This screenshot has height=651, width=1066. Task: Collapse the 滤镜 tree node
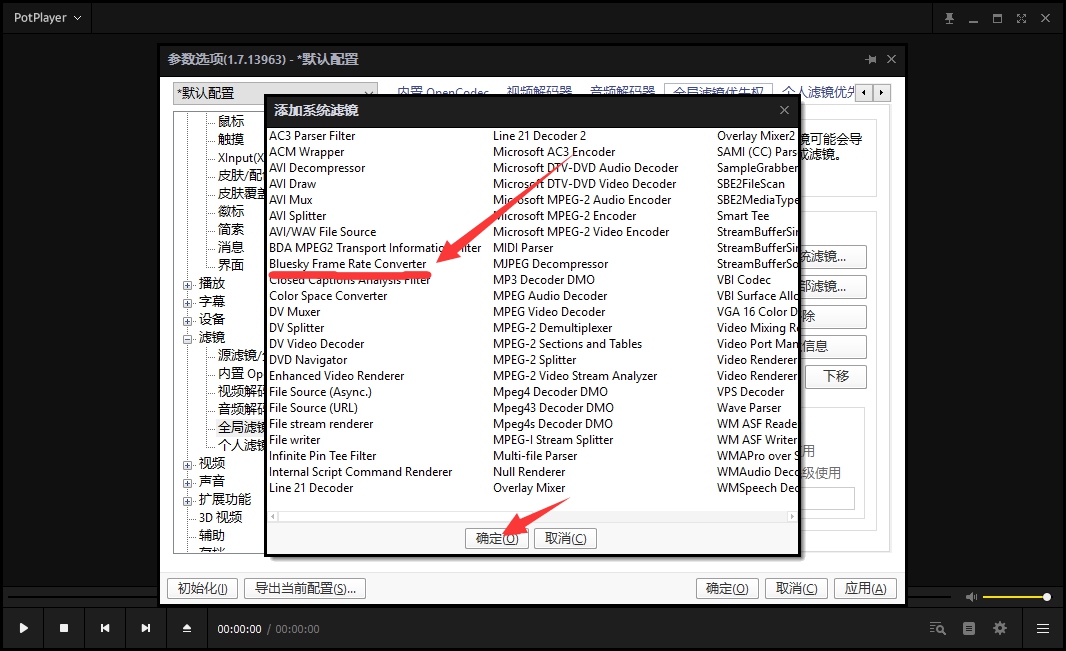(x=188, y=339)
